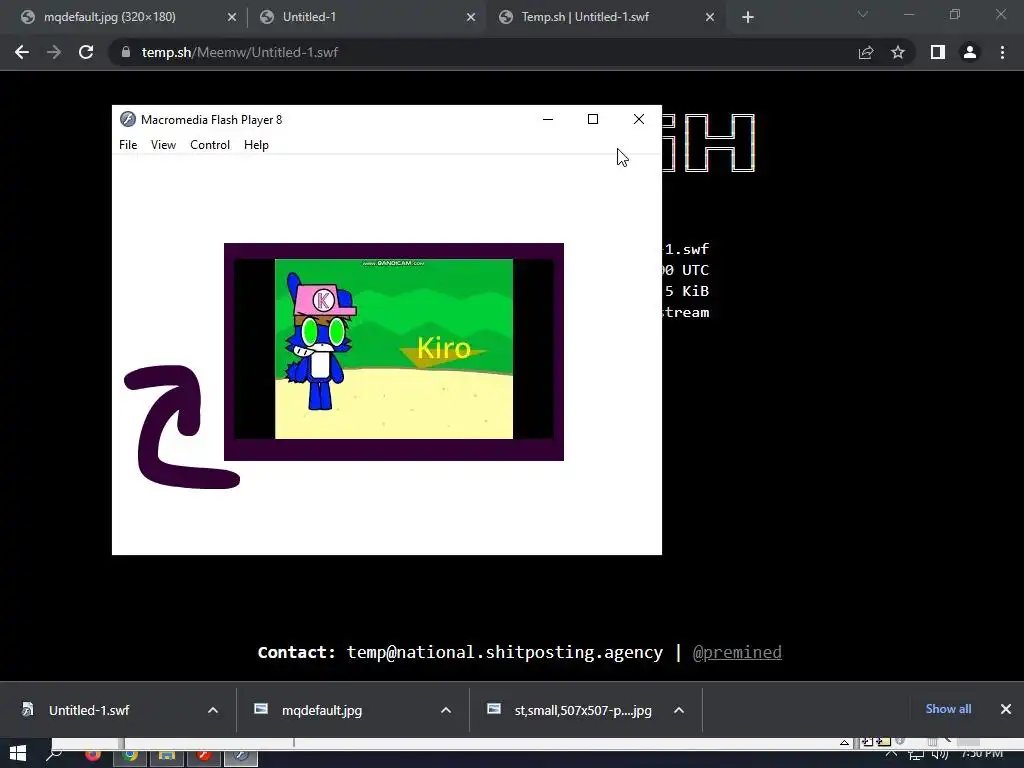The image size is (1024, 768).
Task: Click the mqdefault.jpg image file icon
Action: click(x=261, y=709)
